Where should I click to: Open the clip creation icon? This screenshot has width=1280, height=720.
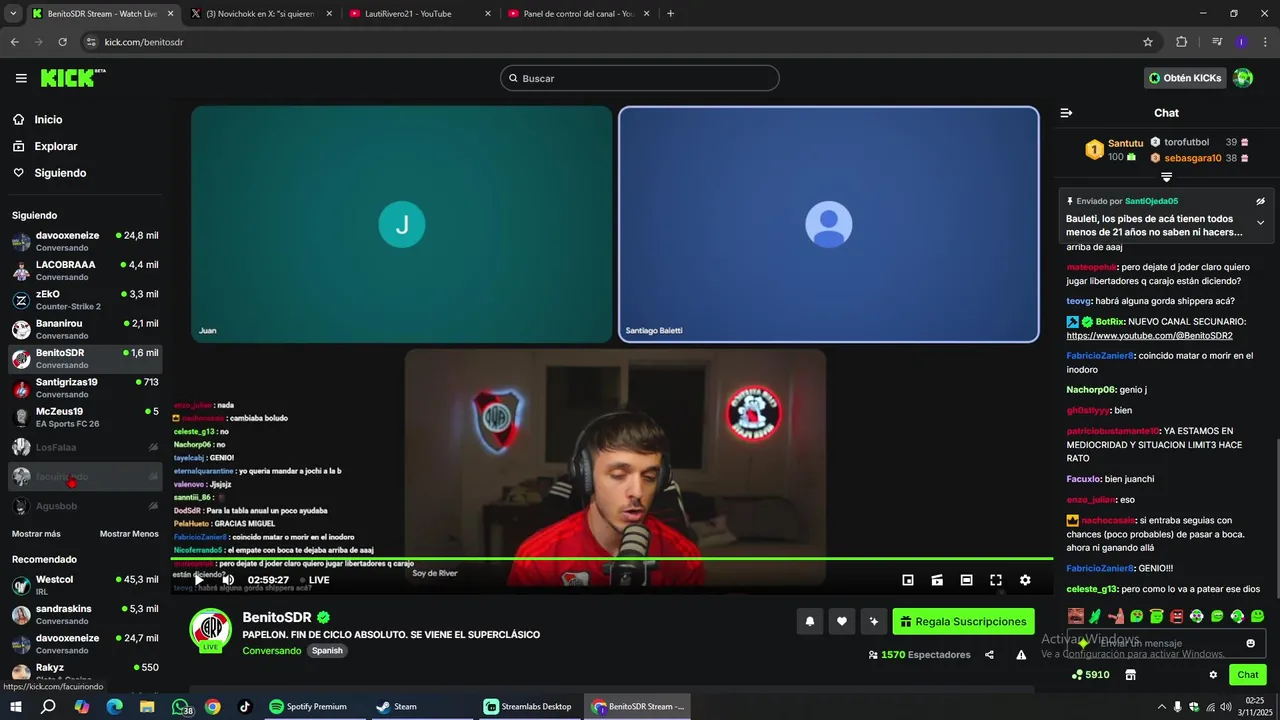pos(937,580)
